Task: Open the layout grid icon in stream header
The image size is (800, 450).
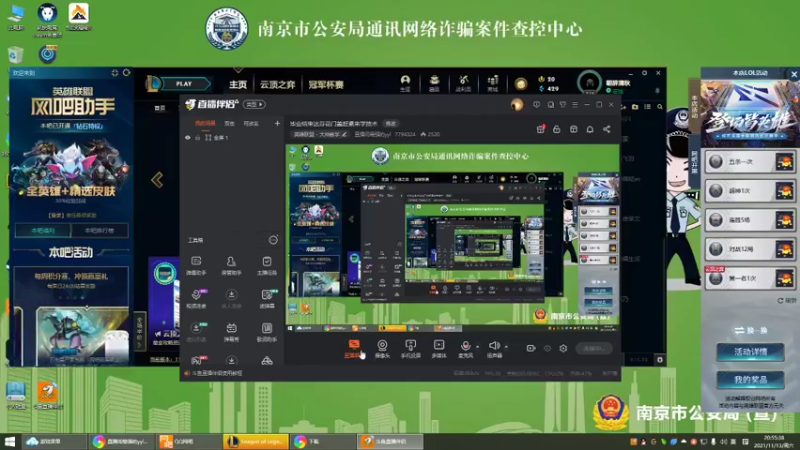Action: (x=573, y=129)
